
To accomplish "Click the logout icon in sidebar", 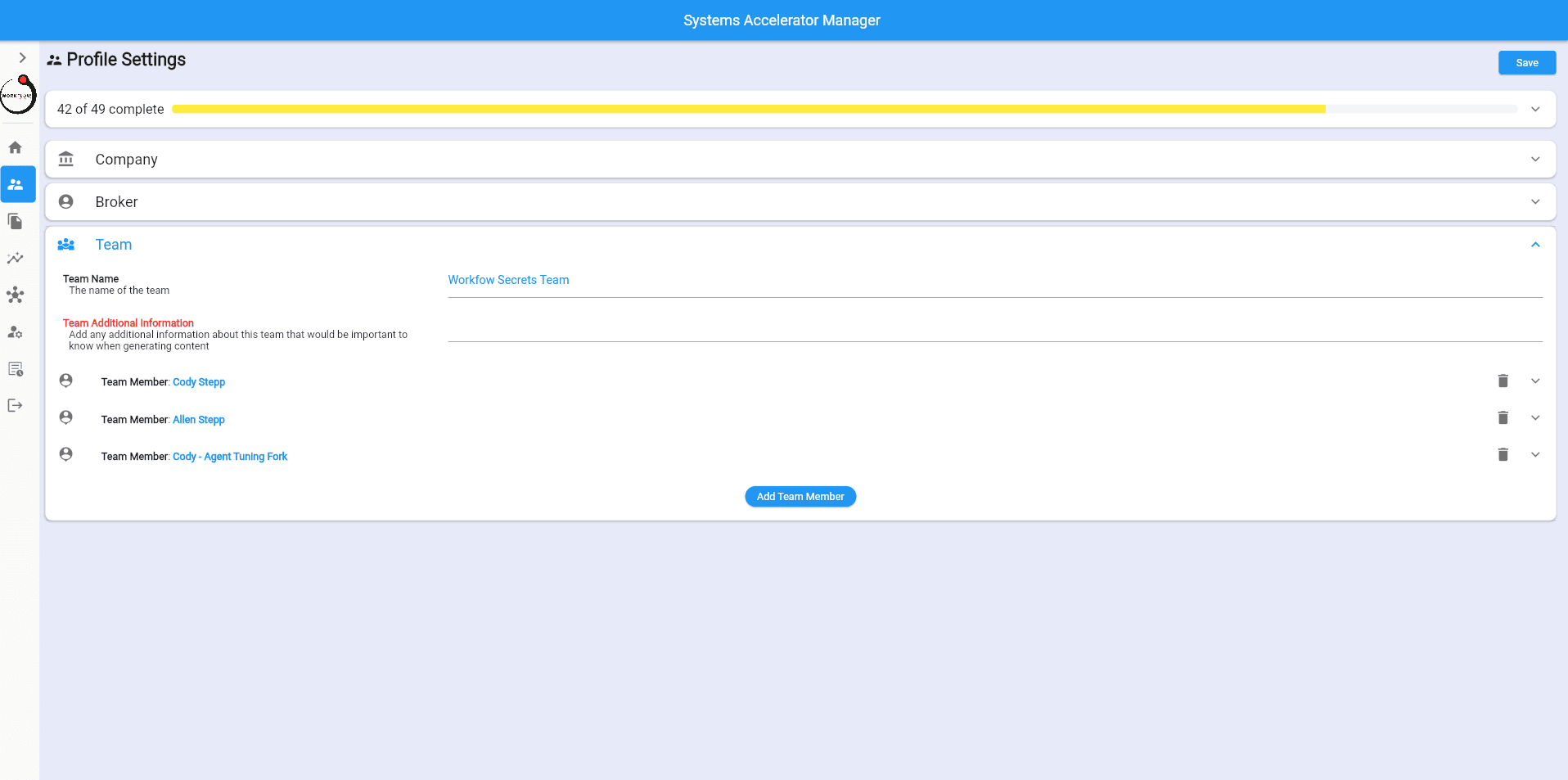I will pyautogui.click(x=16, y=406).
